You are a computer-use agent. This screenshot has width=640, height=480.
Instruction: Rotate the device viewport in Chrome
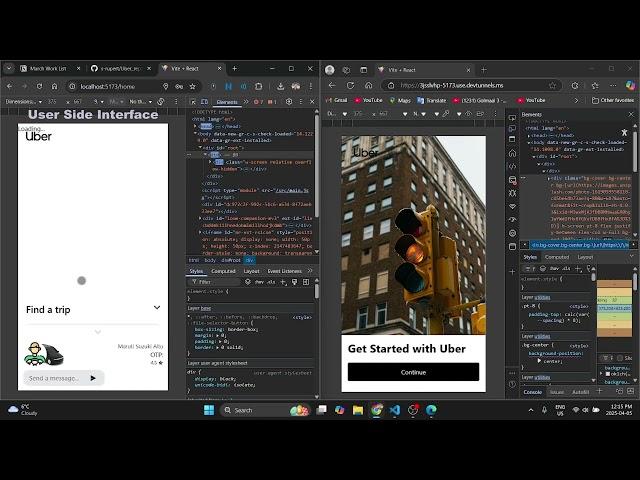161,102
